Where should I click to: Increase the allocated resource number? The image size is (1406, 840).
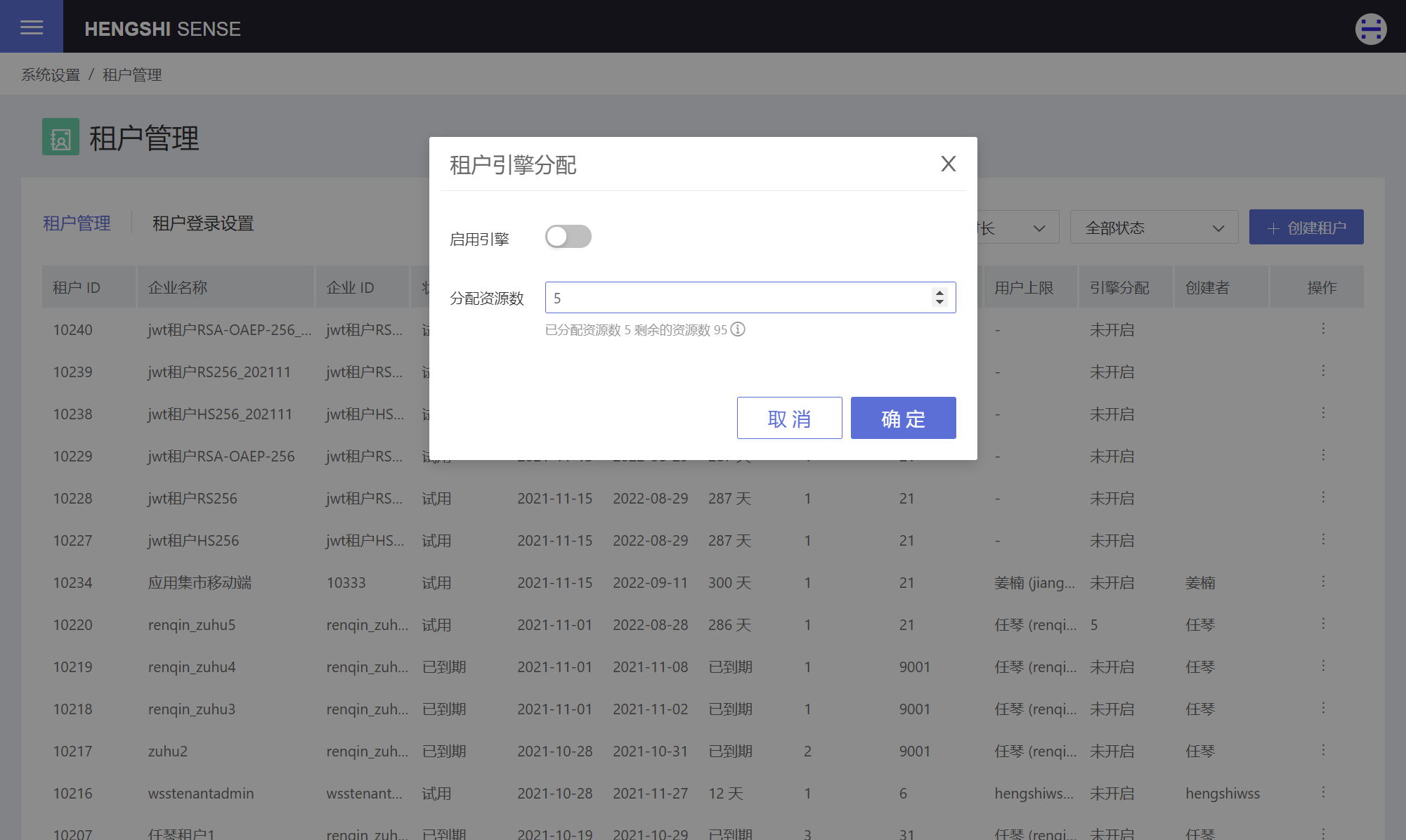(x=939, y=292)
